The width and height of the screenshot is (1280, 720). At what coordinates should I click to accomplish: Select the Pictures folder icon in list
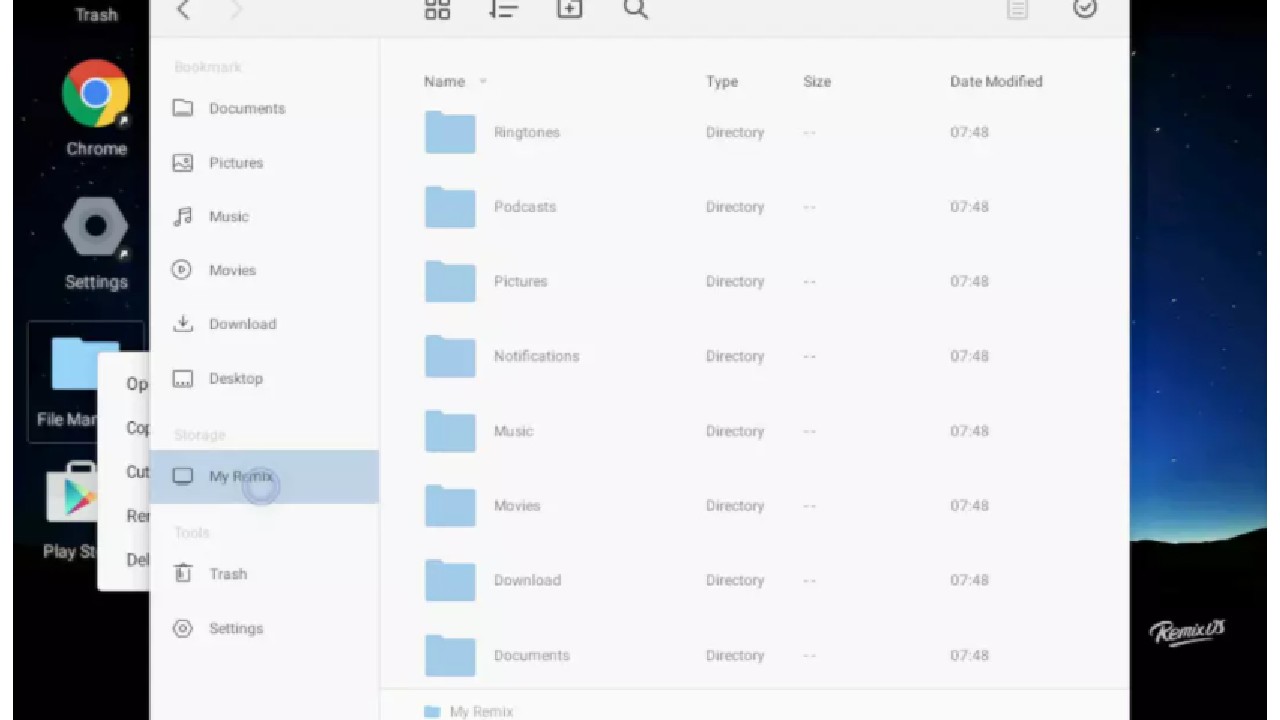point(450,281)
